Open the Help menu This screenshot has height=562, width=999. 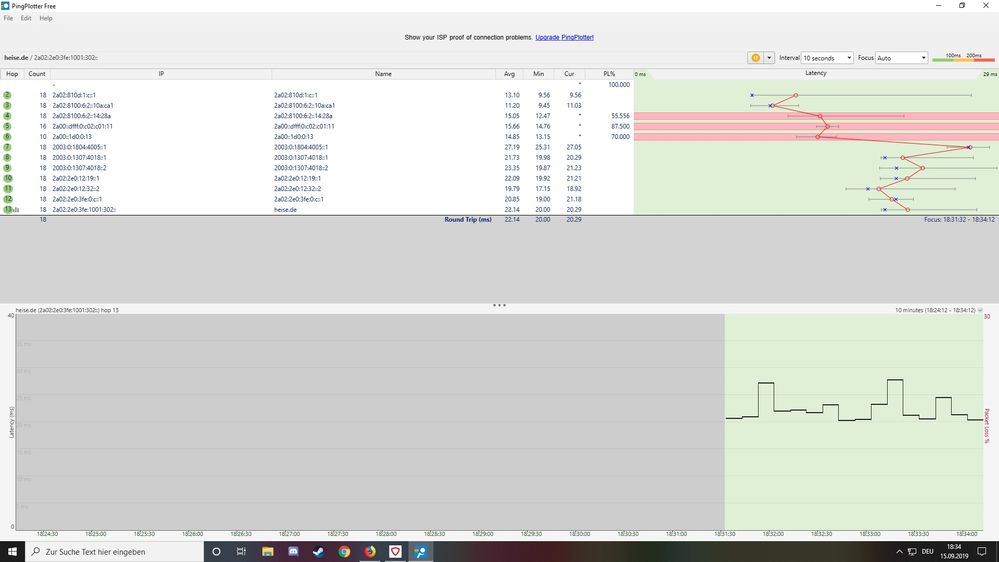[46, 18]
